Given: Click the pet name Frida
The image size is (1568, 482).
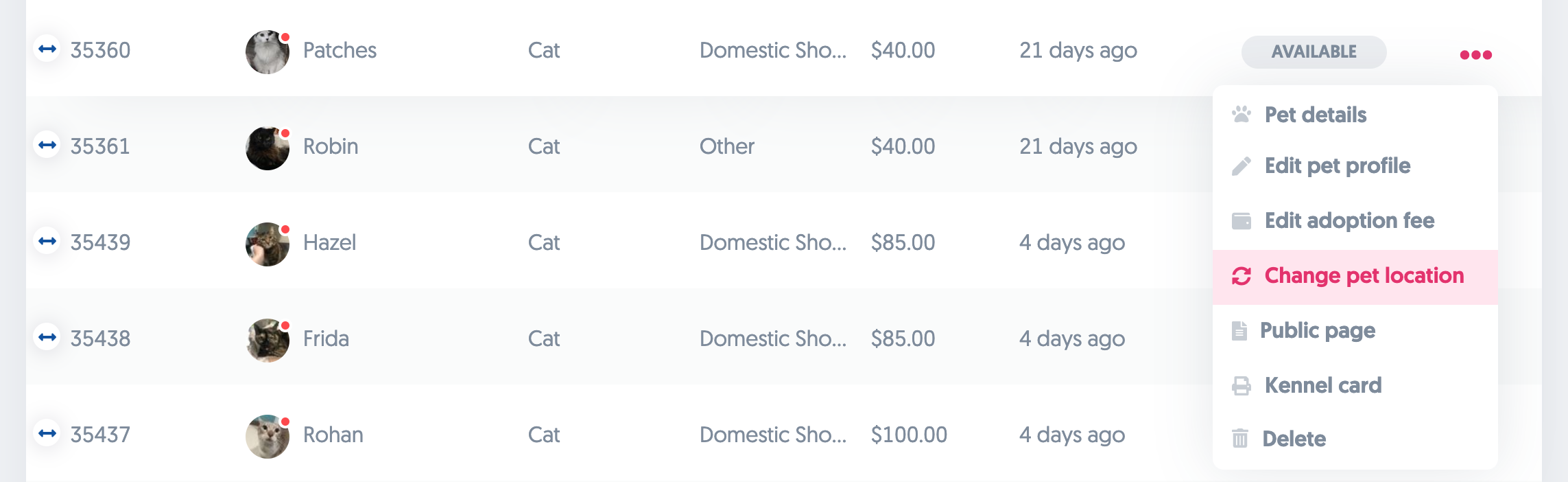Looking at the screenshot, I should tap(326, 338).
